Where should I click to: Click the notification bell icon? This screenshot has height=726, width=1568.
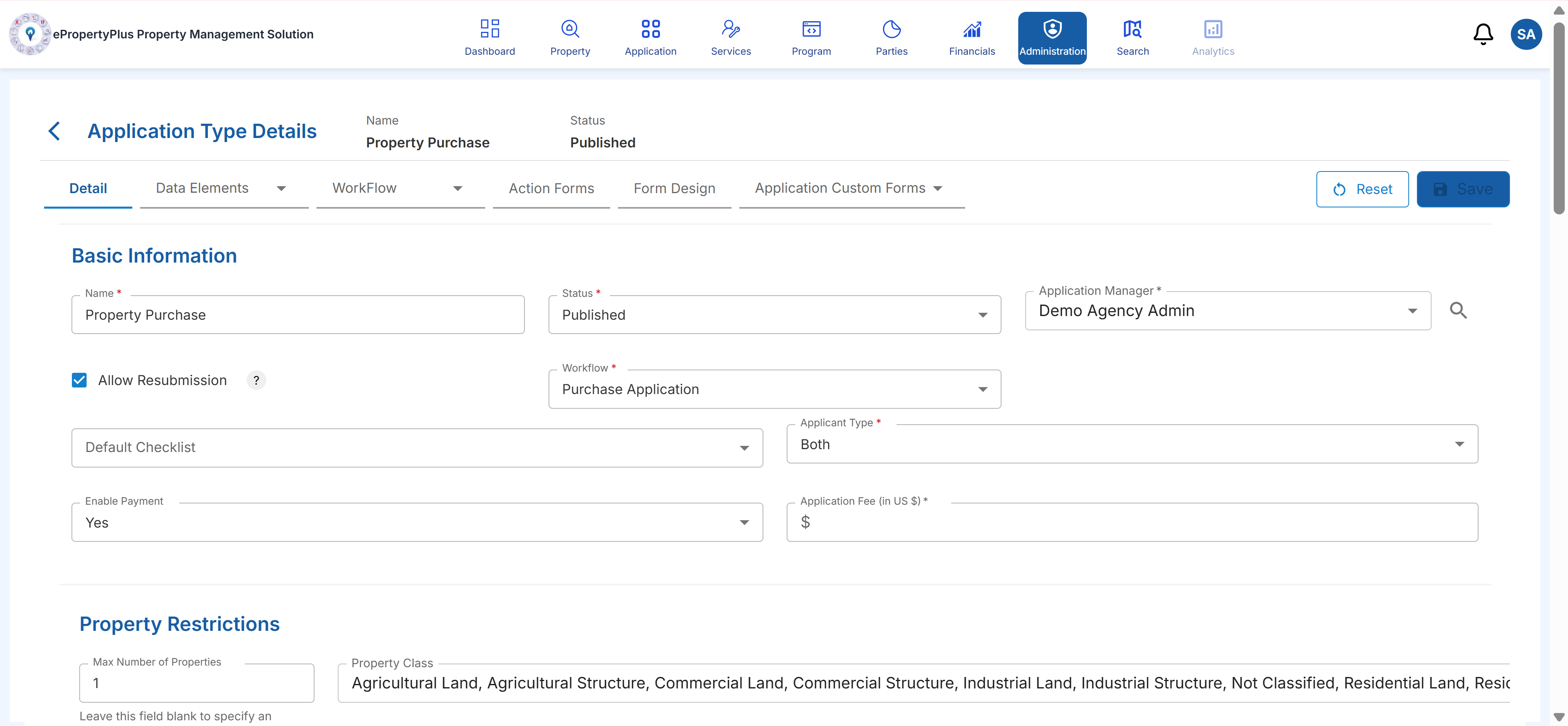click(1483, 34)
